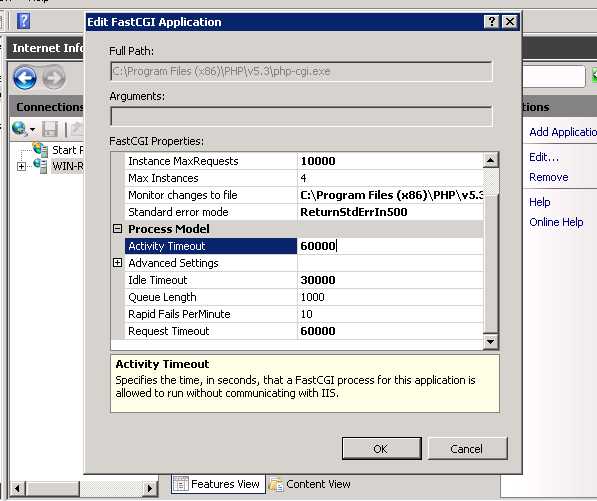Select Rapid Fails PerMinute property
Viewport: 597px width, 501px height.
pos(211,314)
